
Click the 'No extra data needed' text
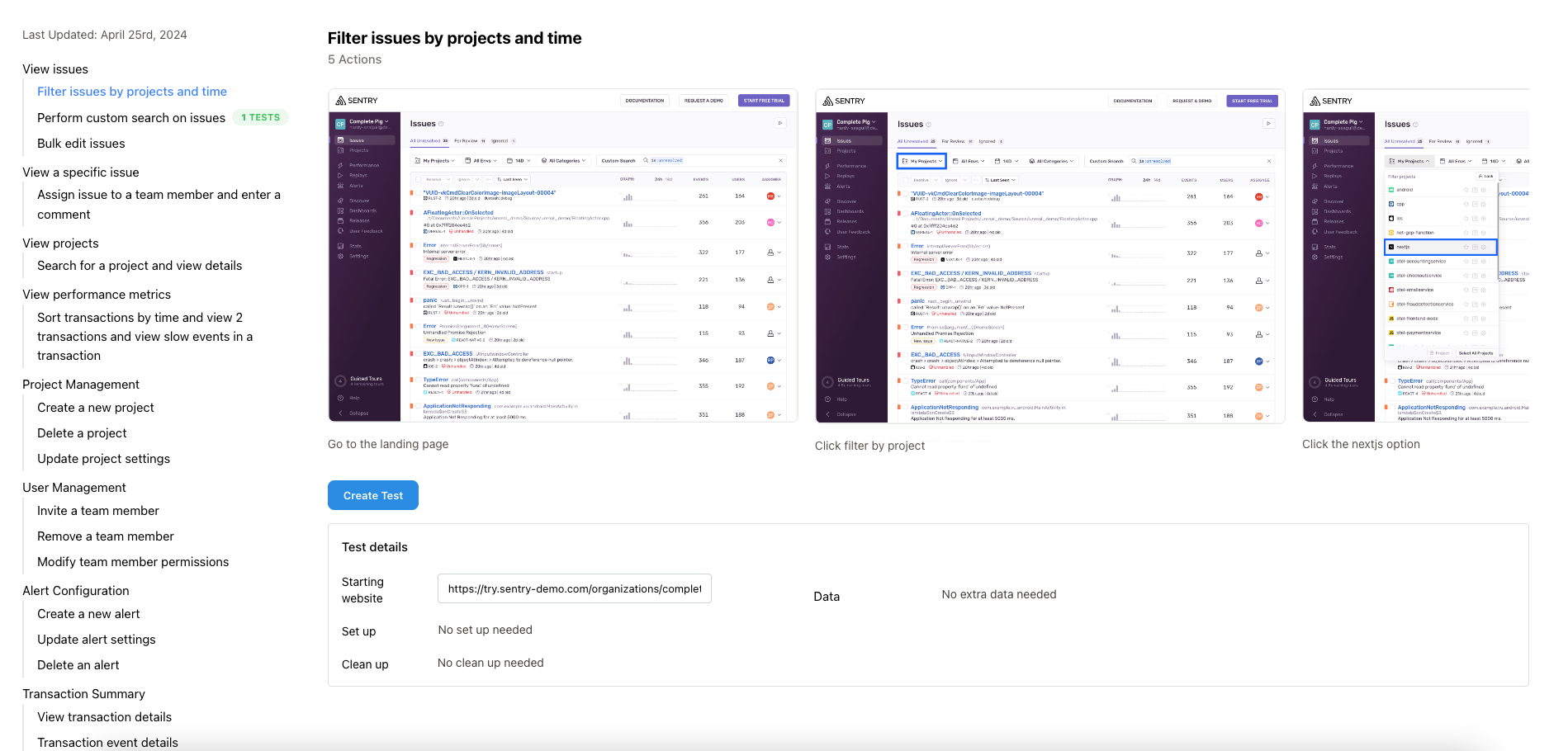tap(999, 594)
